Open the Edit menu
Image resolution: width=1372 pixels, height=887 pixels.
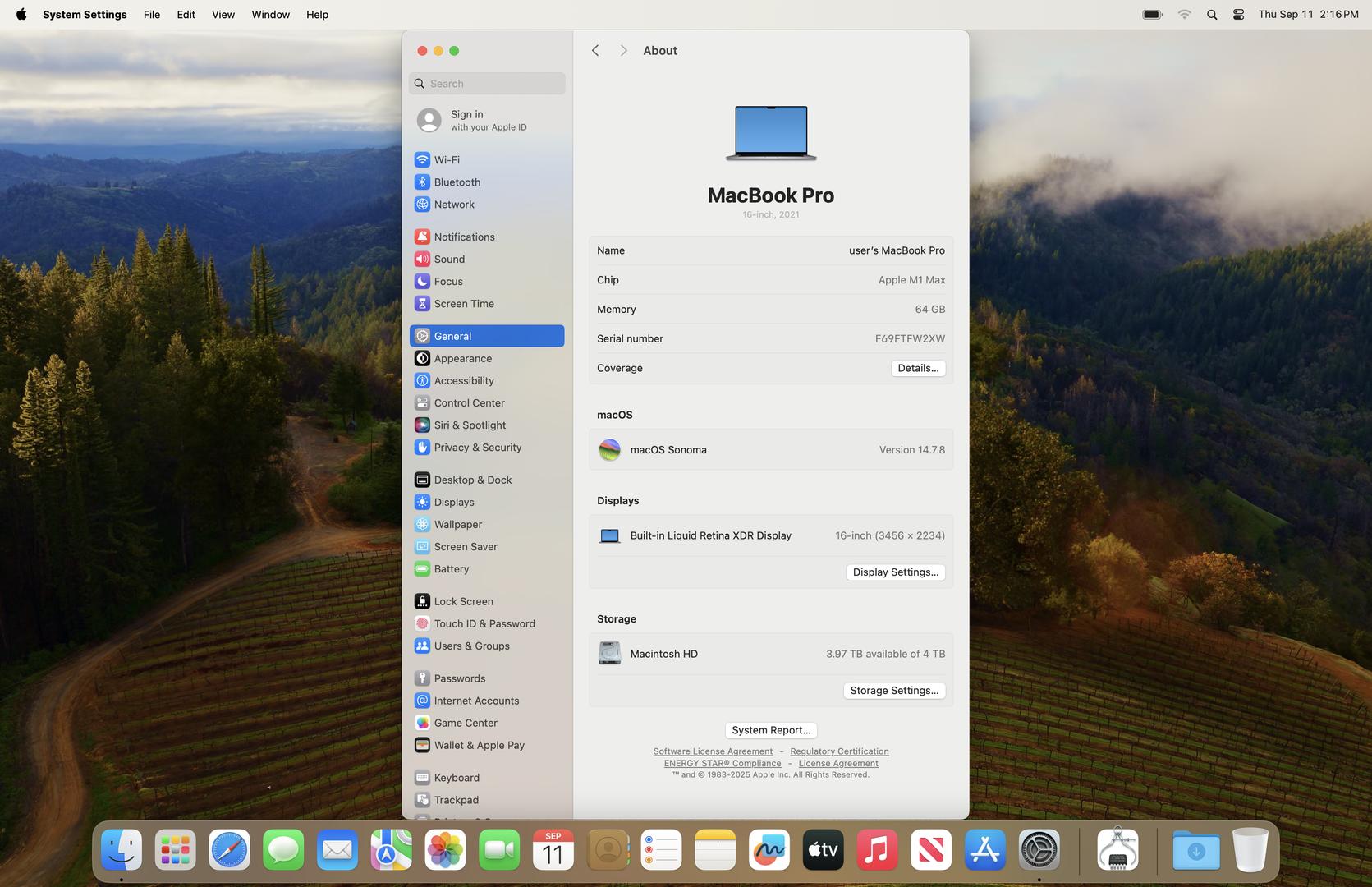(186, 14)
